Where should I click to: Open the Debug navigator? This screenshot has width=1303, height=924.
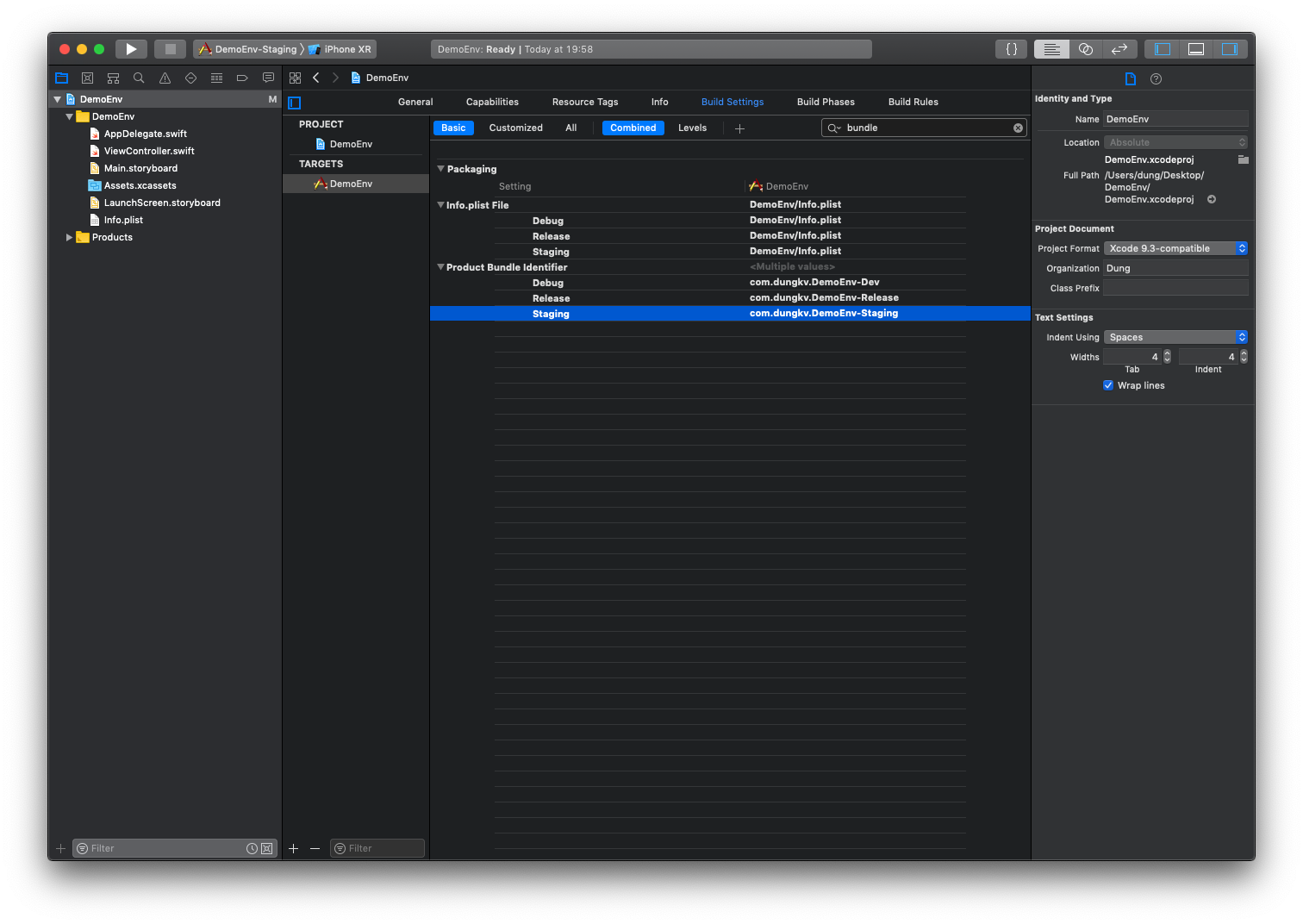pos(216,78)
